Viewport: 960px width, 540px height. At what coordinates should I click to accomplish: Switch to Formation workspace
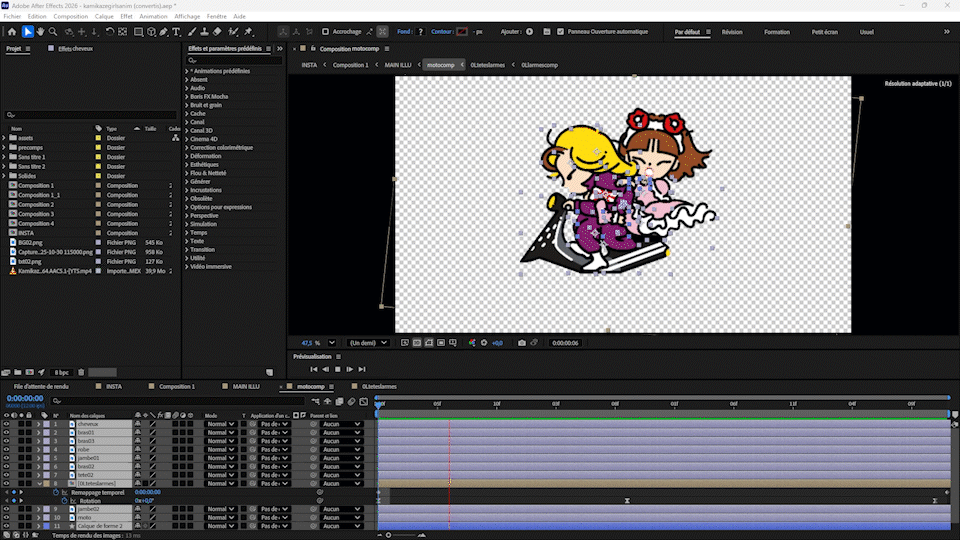[x=776, y=32]
